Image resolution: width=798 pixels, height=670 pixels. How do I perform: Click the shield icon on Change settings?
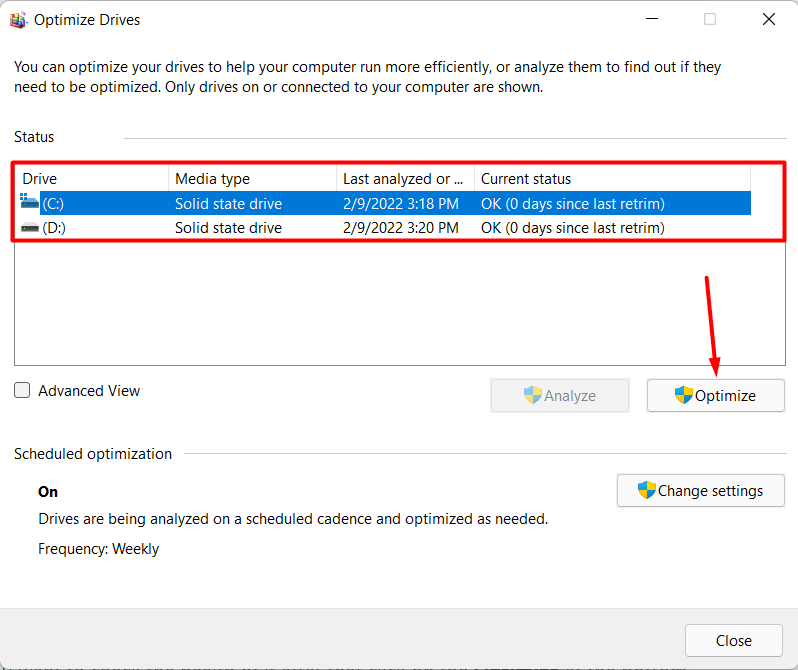coord(647,490)
